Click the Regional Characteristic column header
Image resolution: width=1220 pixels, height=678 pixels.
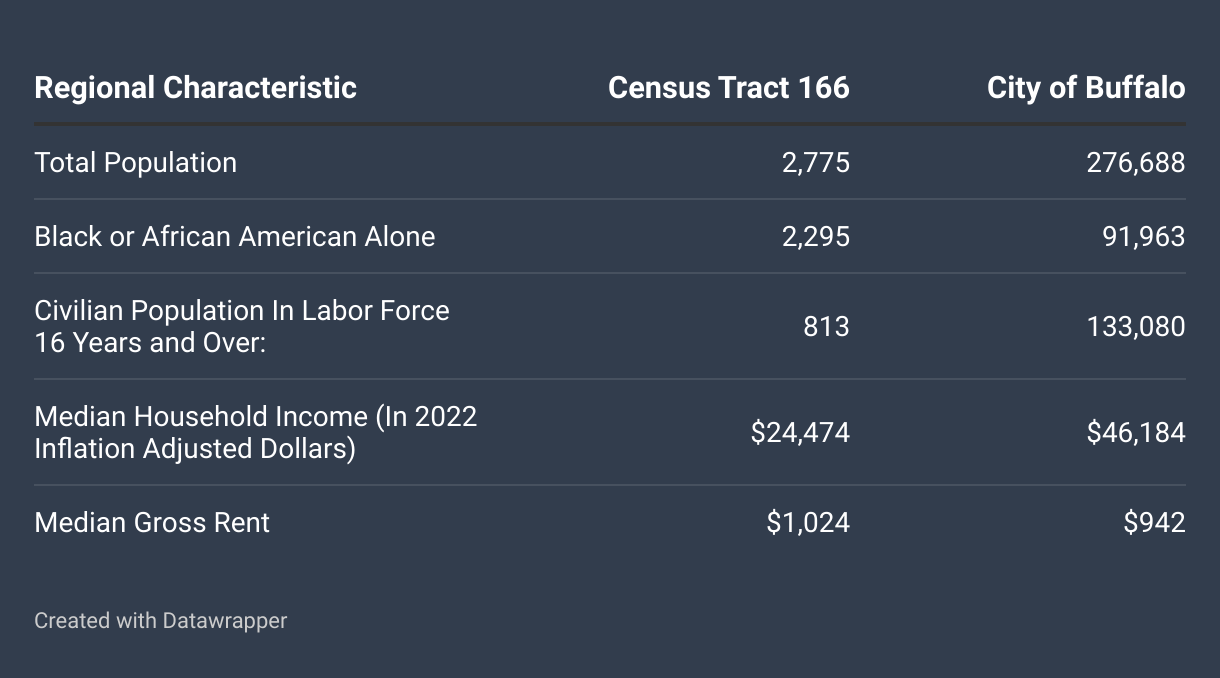pyautogui.click(x=195, y=88)
